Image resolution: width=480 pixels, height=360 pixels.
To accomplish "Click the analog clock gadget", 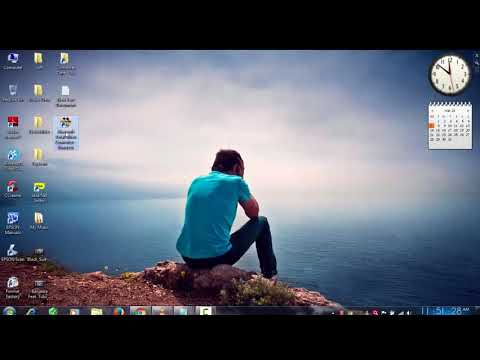I will [450, 75].
